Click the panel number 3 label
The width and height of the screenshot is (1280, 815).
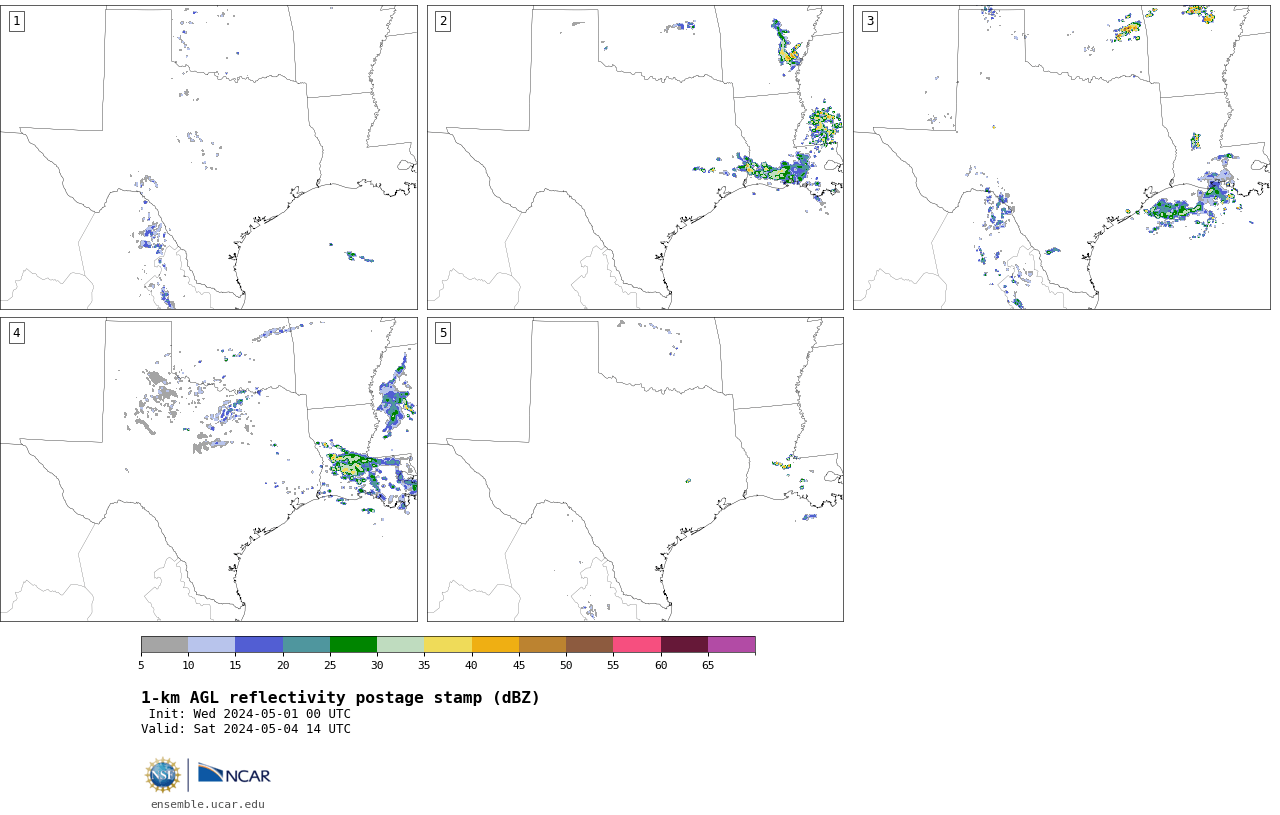870,21
